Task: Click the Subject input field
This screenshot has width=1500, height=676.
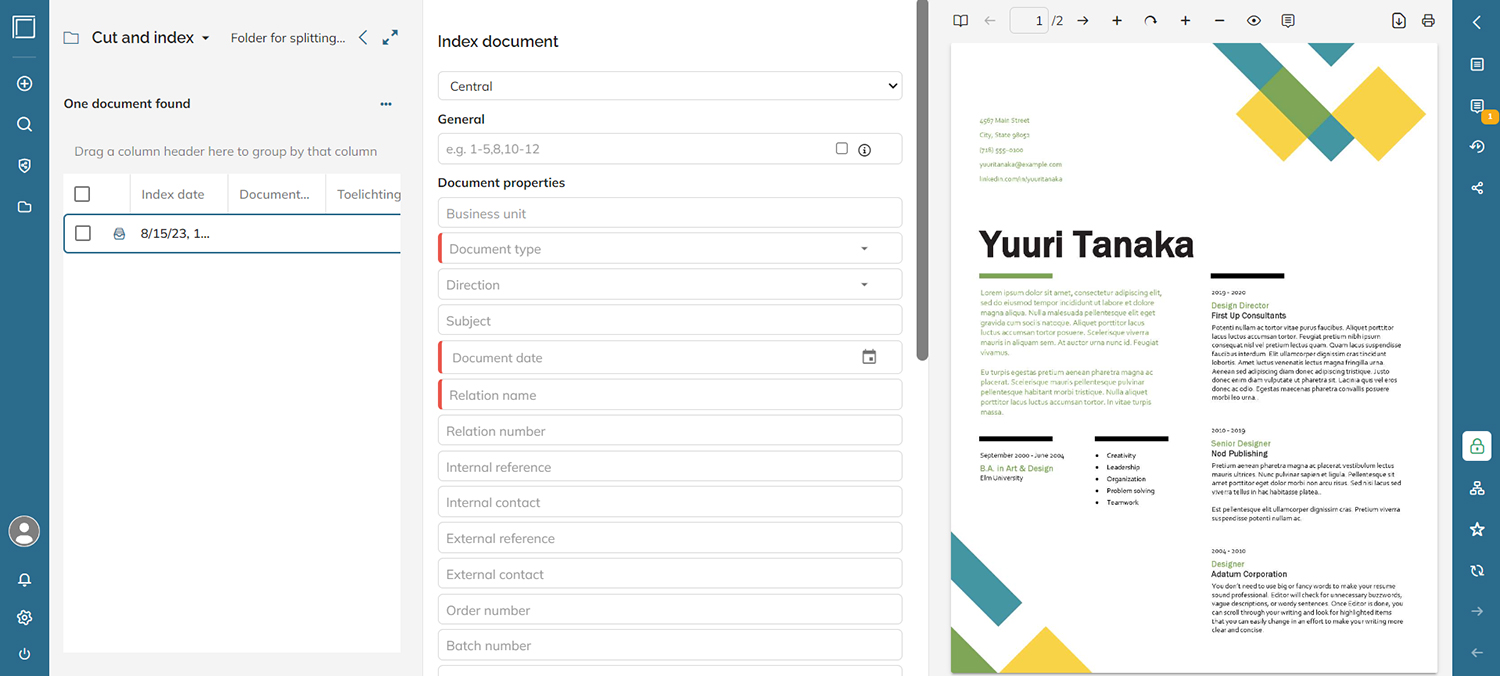Action: point(669,321)
